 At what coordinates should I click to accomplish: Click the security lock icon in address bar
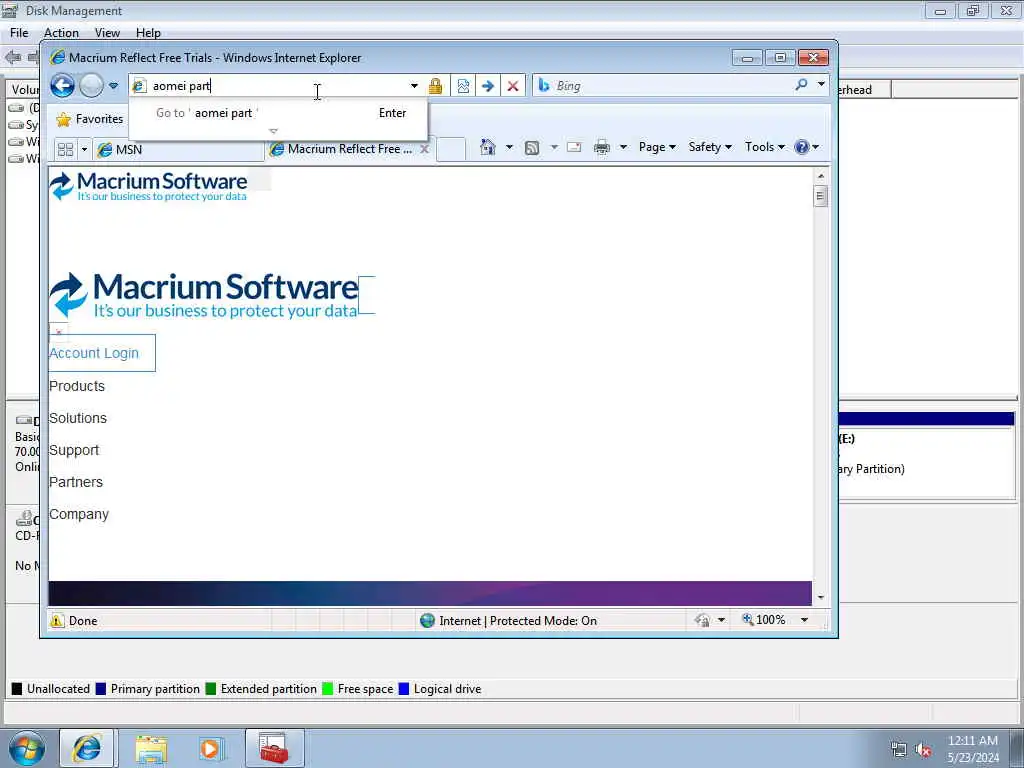(436, 86)
